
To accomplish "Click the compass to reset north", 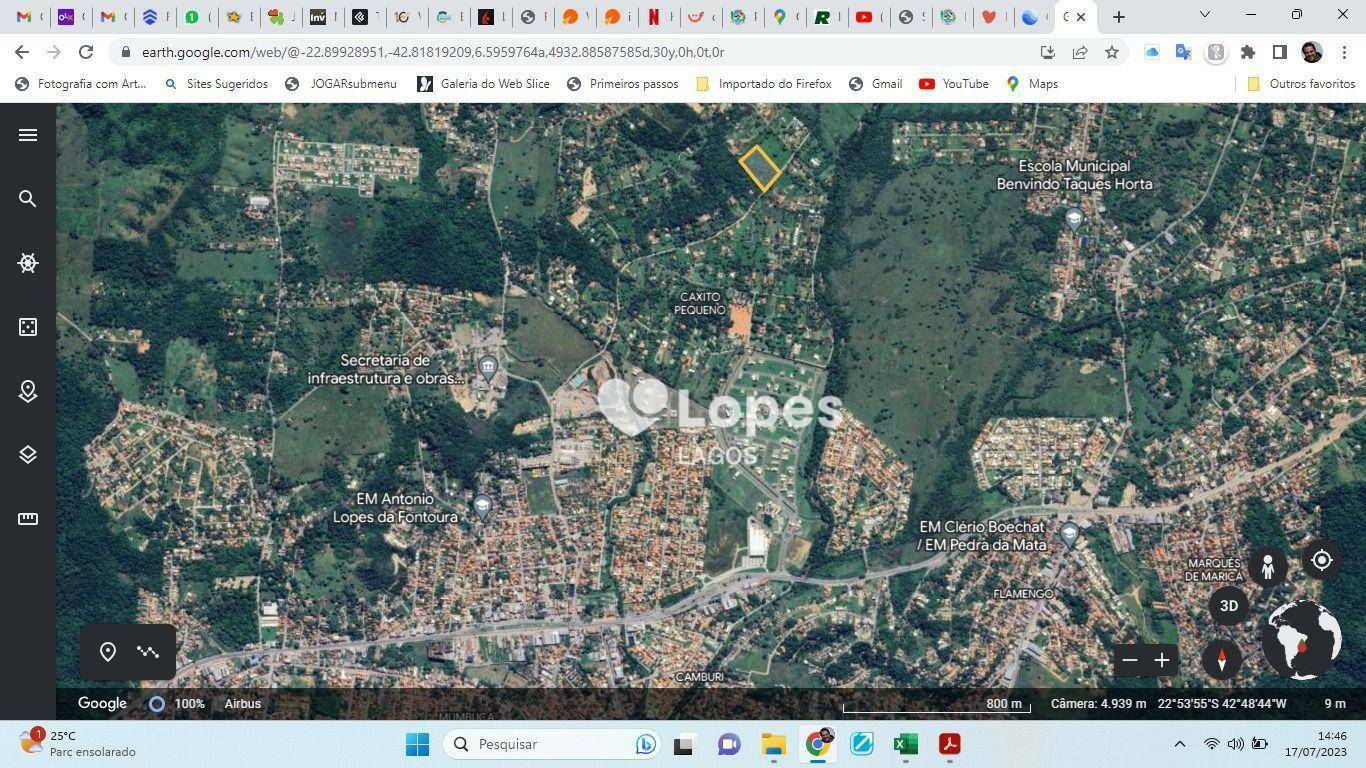I will pyautogui.click(x=1221, y=660).
